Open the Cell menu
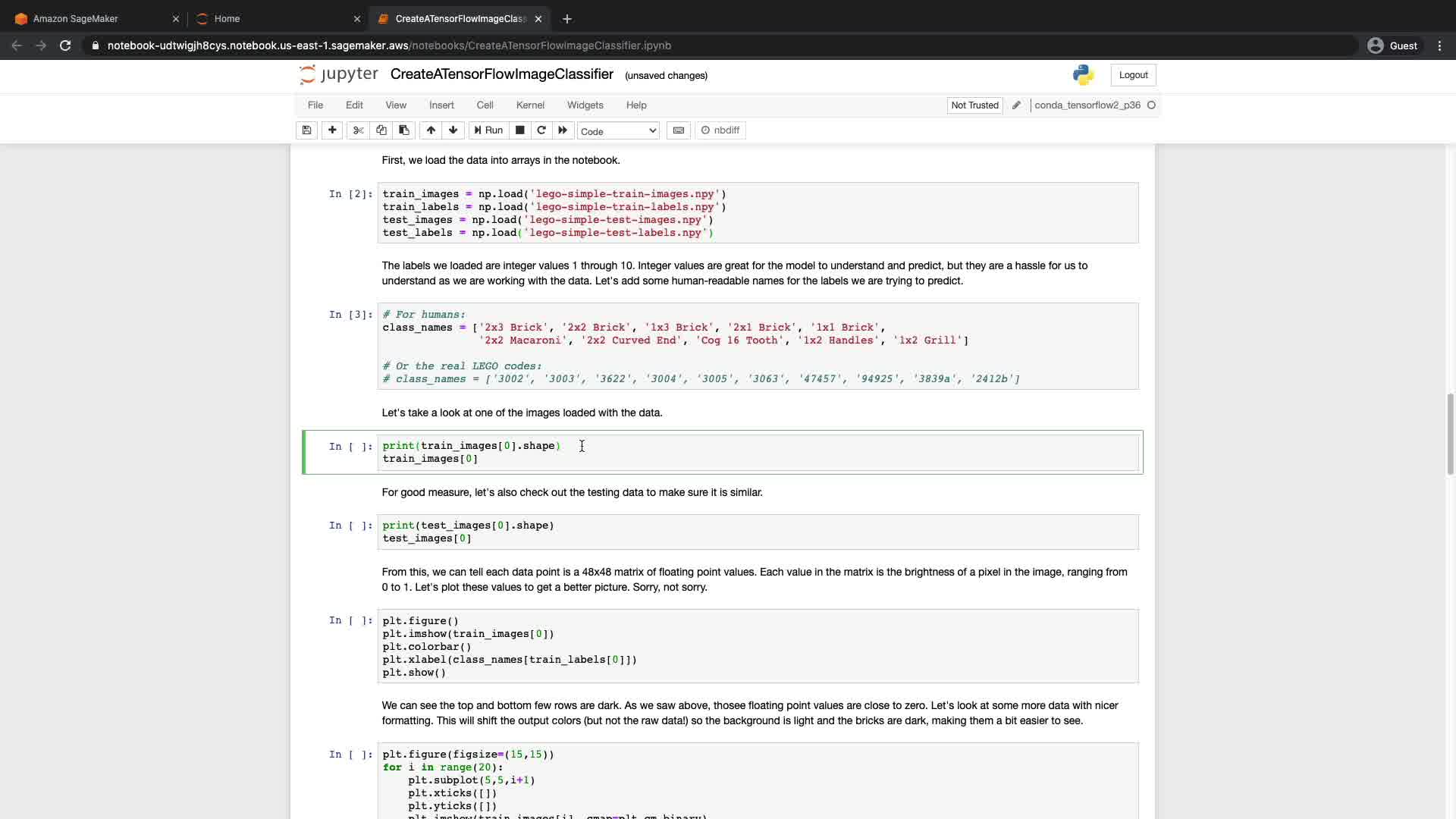 pos(485,105)
